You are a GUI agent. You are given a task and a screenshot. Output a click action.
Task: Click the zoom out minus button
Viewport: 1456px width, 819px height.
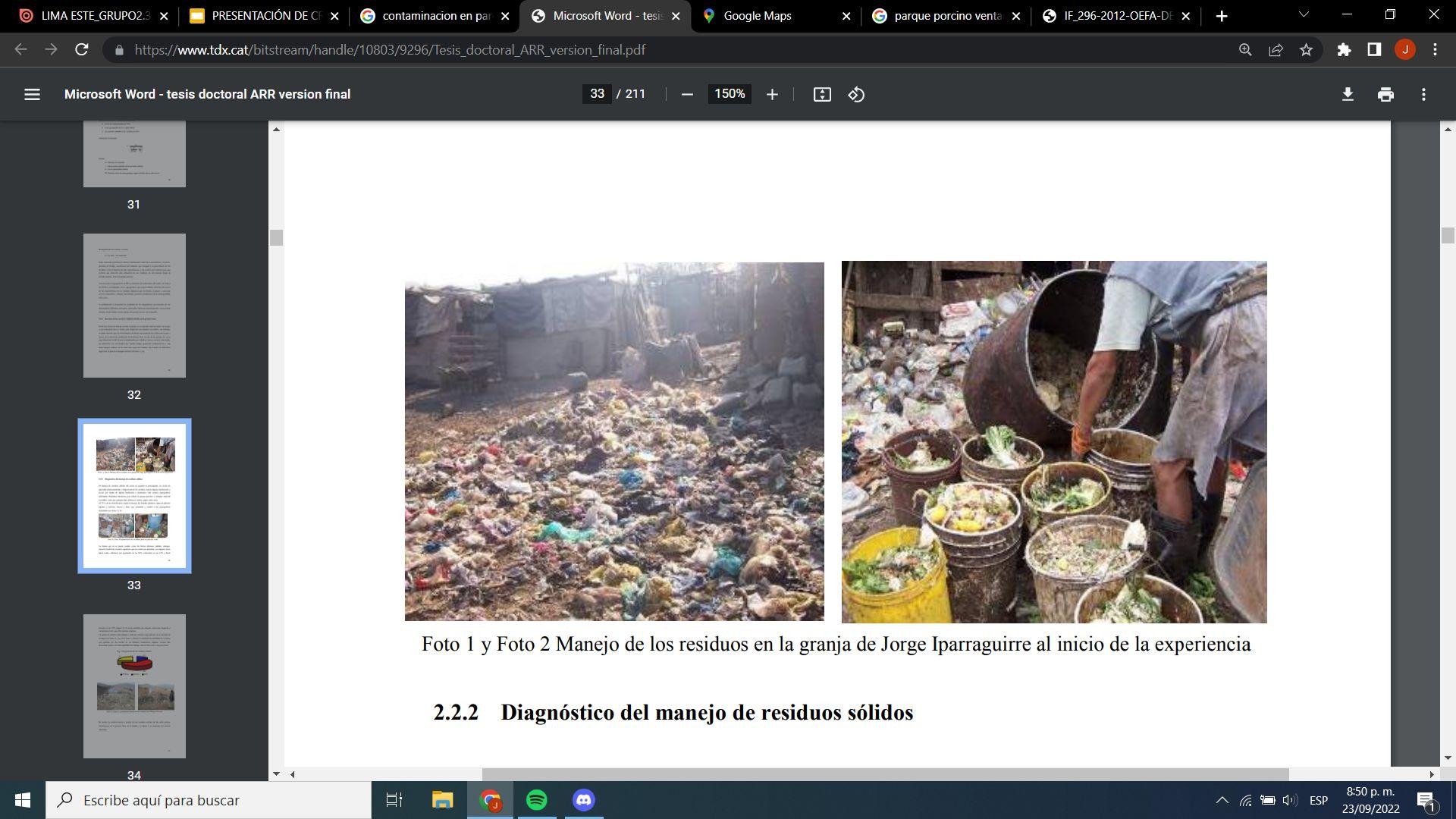(687, 94)
